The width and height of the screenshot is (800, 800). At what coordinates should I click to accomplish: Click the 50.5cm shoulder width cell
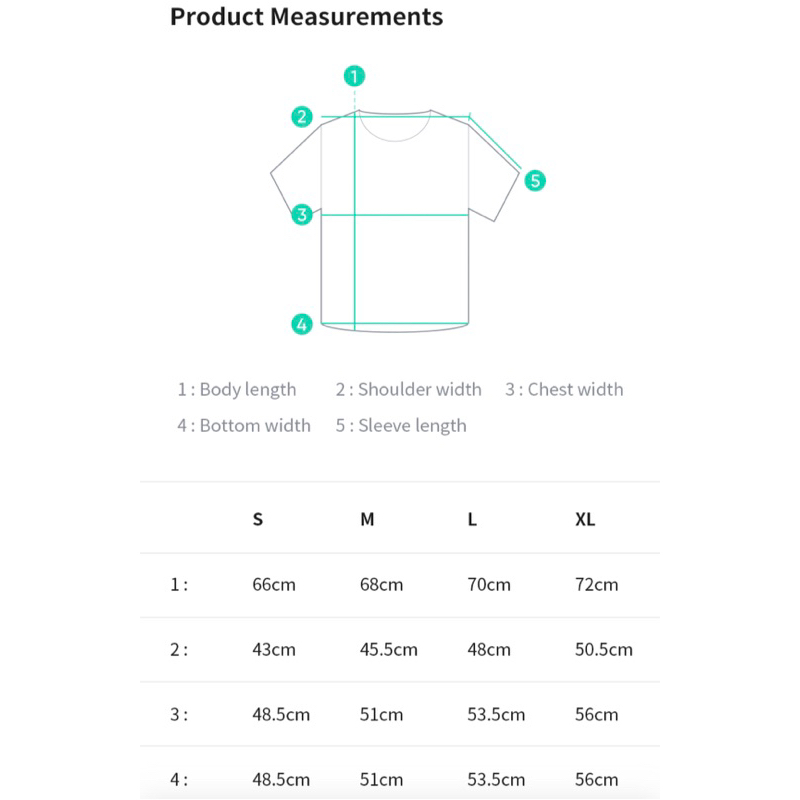[x=604, y=650]
